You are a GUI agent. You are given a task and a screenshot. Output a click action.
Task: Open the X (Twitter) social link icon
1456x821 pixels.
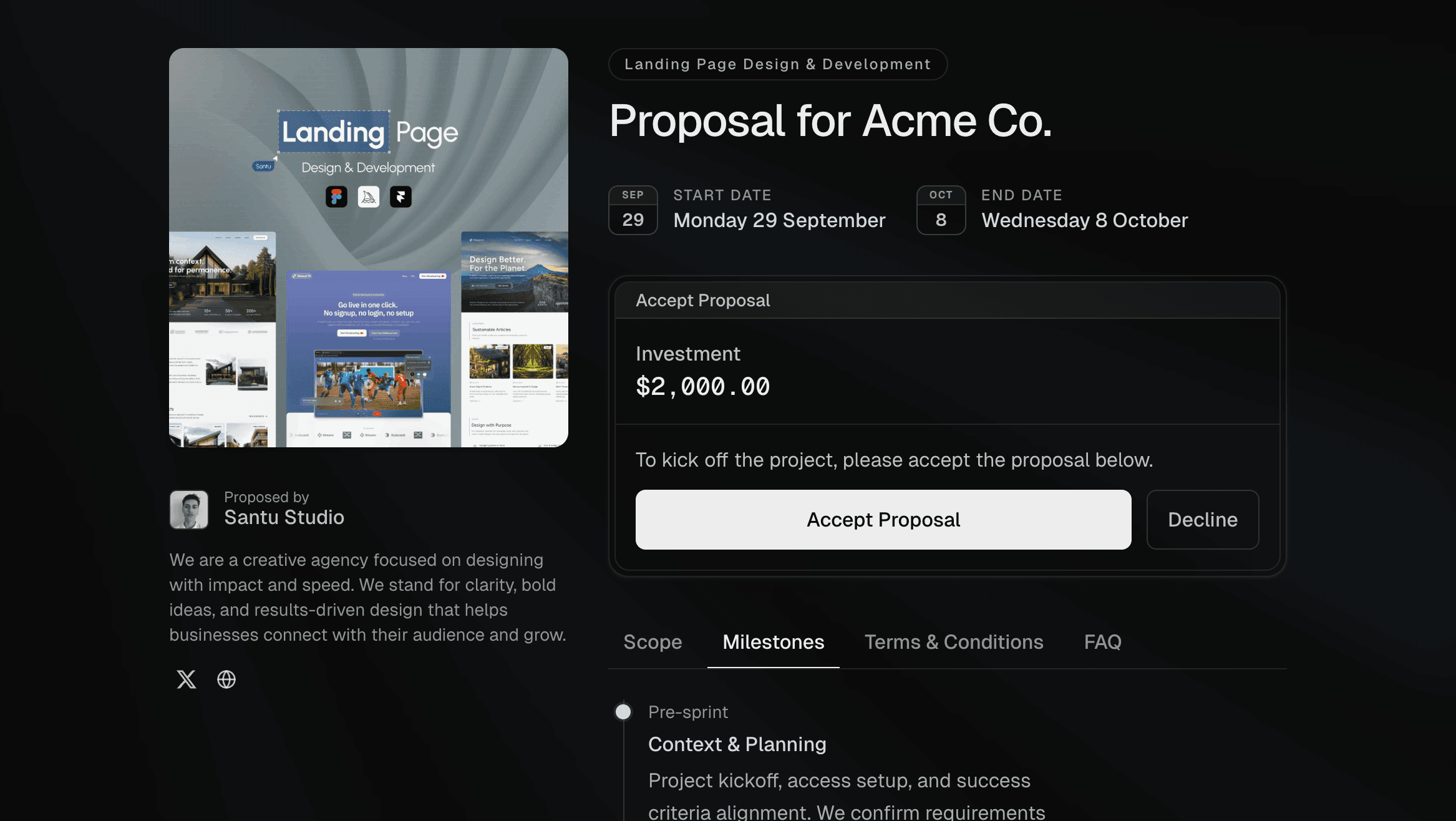click(186, 679)
